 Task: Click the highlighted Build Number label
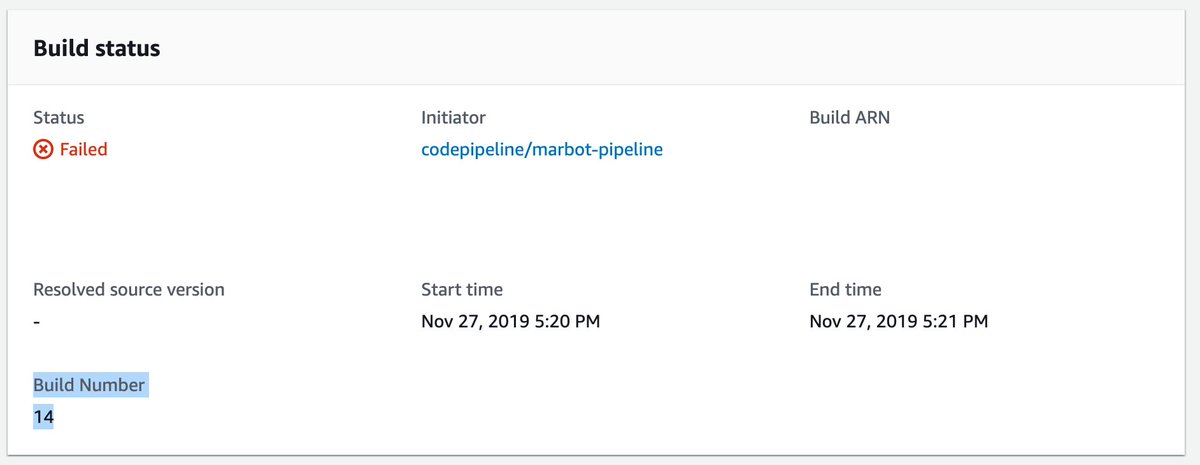(89, 385)
